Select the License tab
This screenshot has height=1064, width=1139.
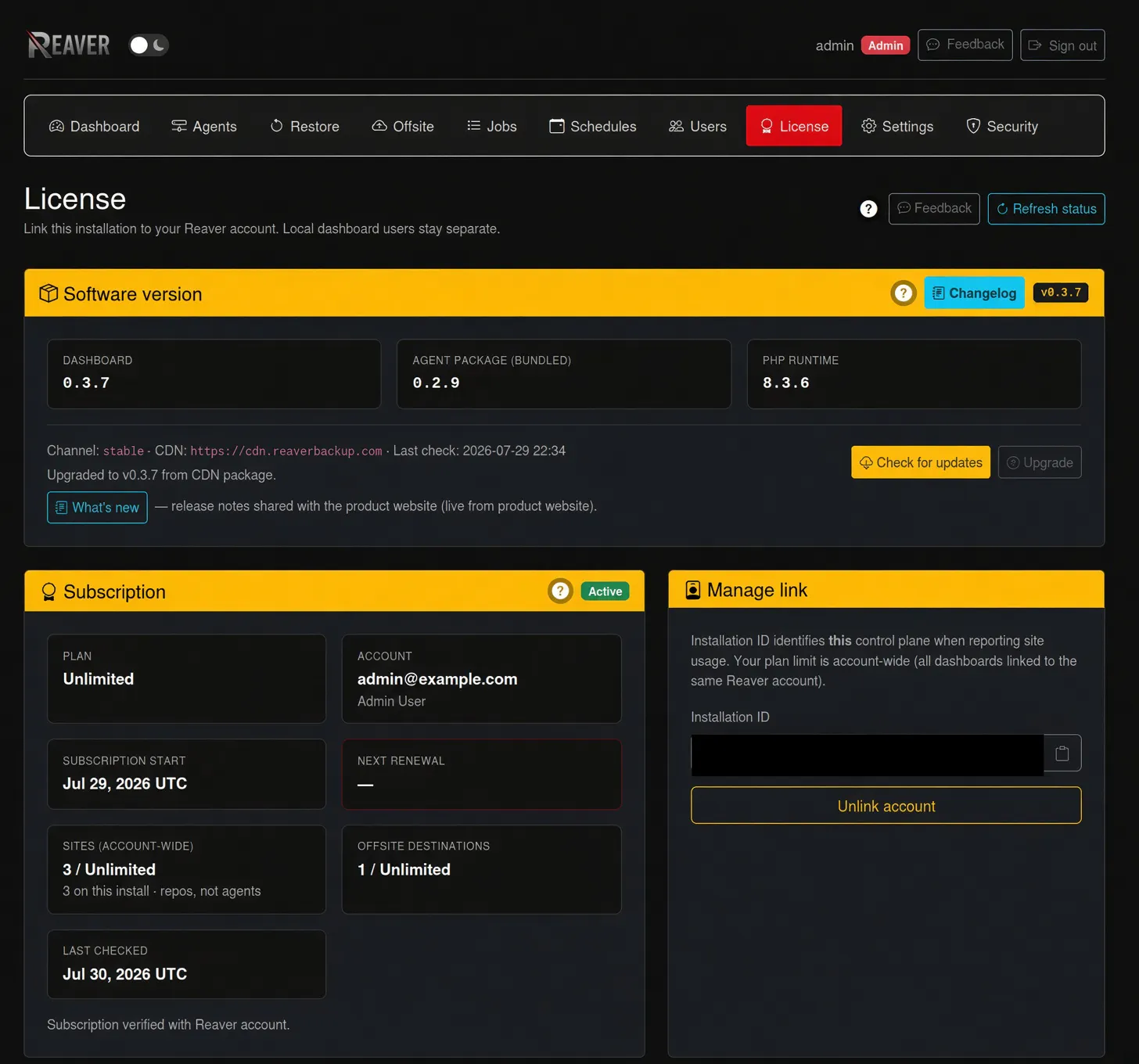coord(794,126)
